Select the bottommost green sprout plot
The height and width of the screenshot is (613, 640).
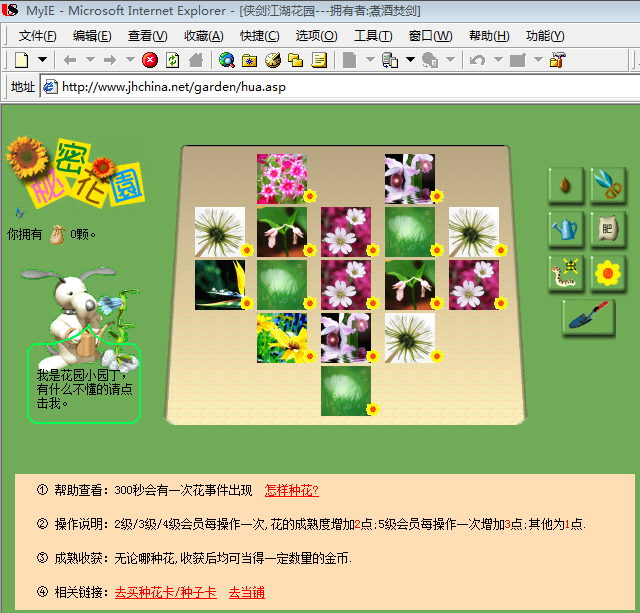tap(346, 391)
